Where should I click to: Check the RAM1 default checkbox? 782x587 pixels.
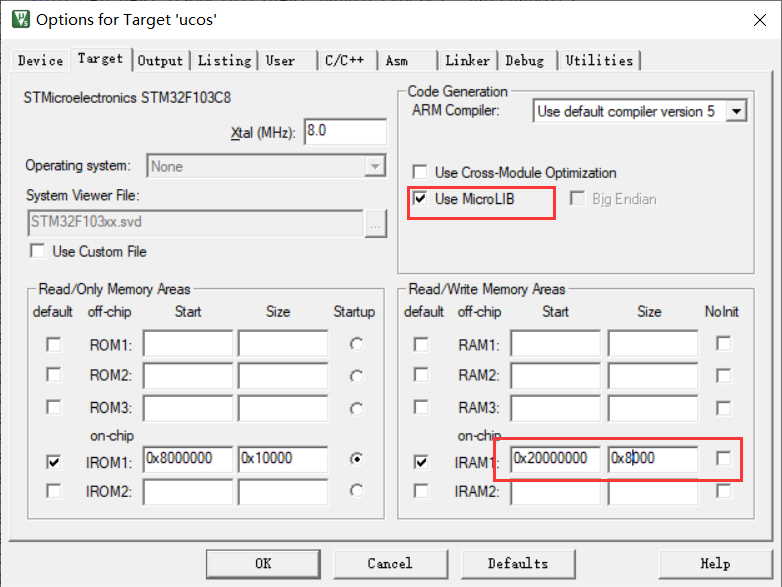pyautogui.click(x=421, y=345)
